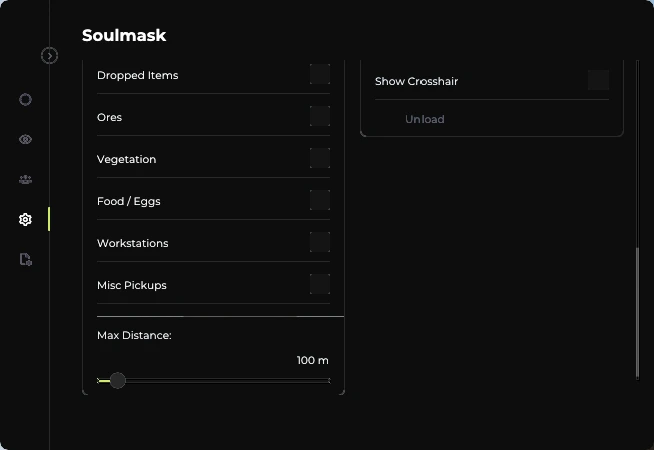Click the Soulmask title text

(124, 35)
